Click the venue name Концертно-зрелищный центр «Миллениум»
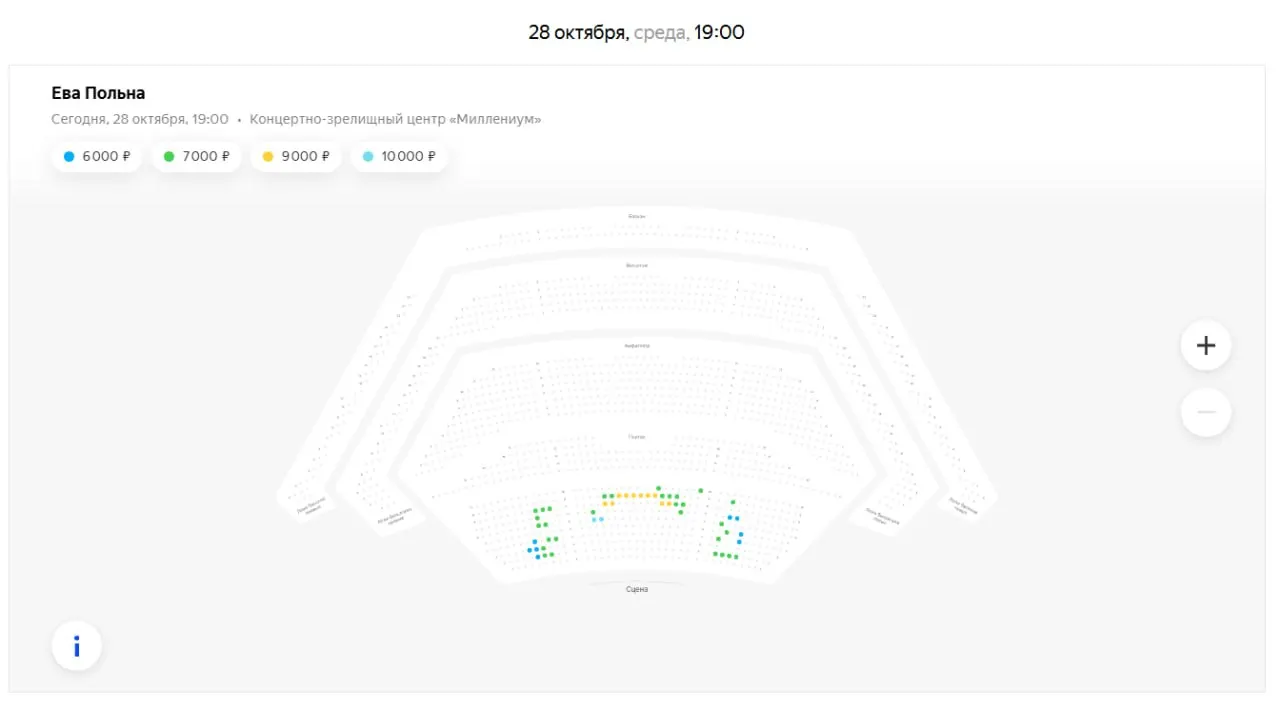The image size is (1280, 707). 396,119
